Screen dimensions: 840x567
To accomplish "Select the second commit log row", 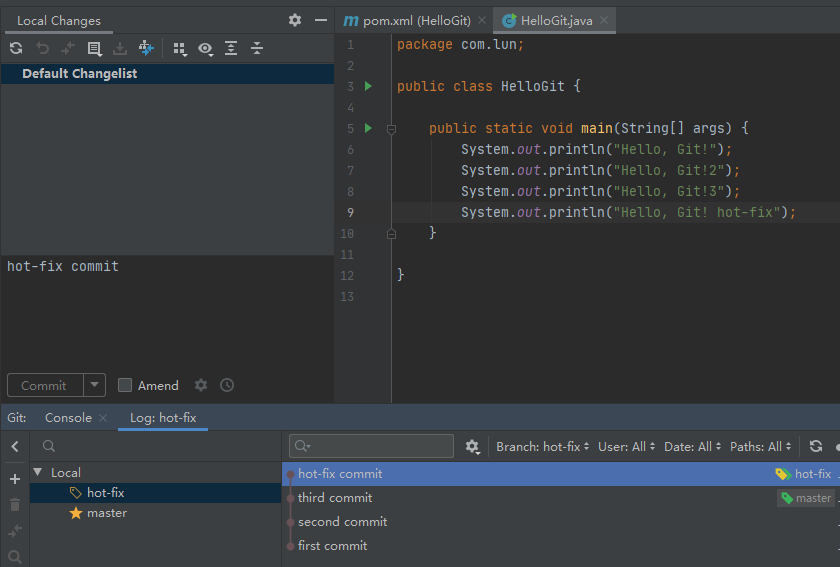I will pos(561,521).
